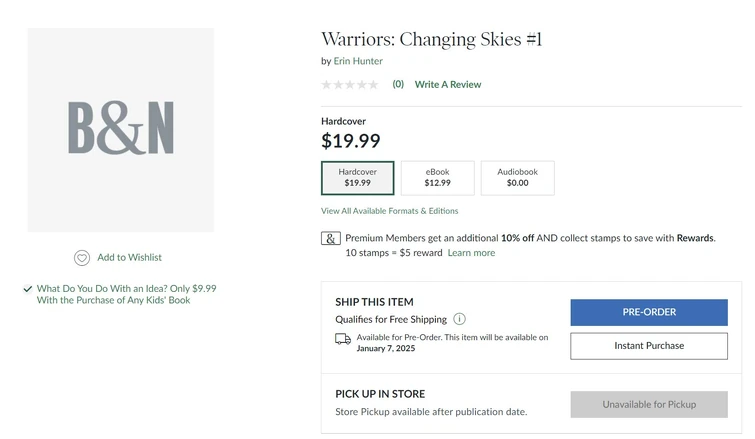Click the B&N Premium member badge icon
The height and width of the screenshot is (439, 755).
331,238
